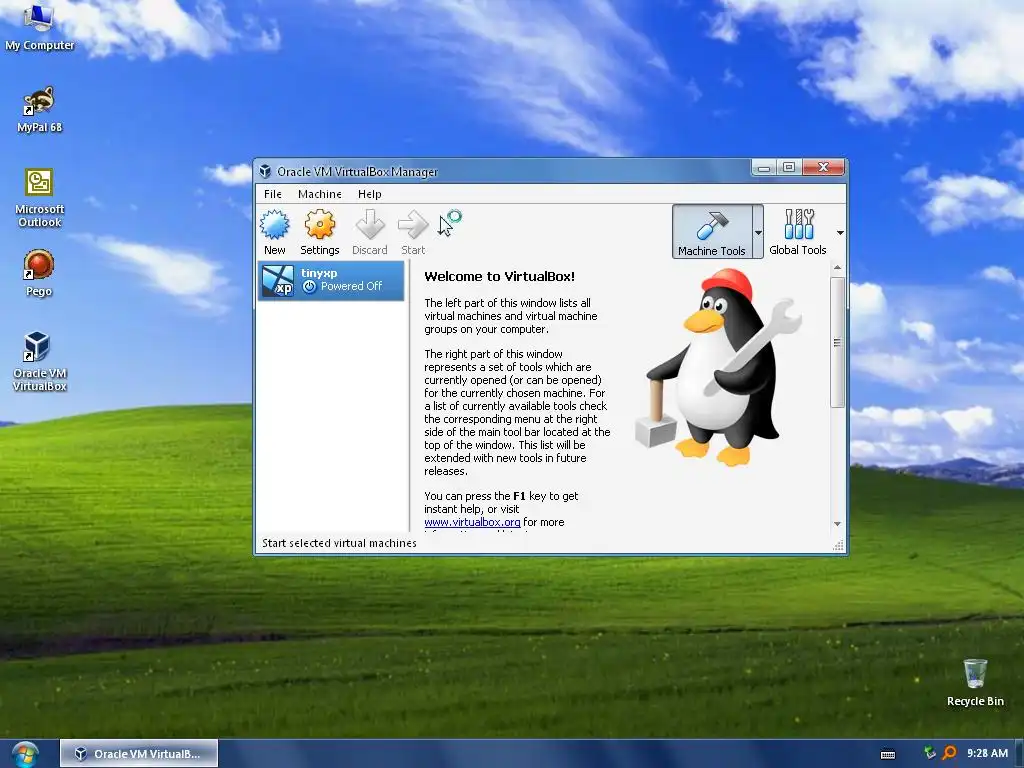Select the My Computer desktop icon
This screenshot has width=1024, height=768.
coord(39,27)
